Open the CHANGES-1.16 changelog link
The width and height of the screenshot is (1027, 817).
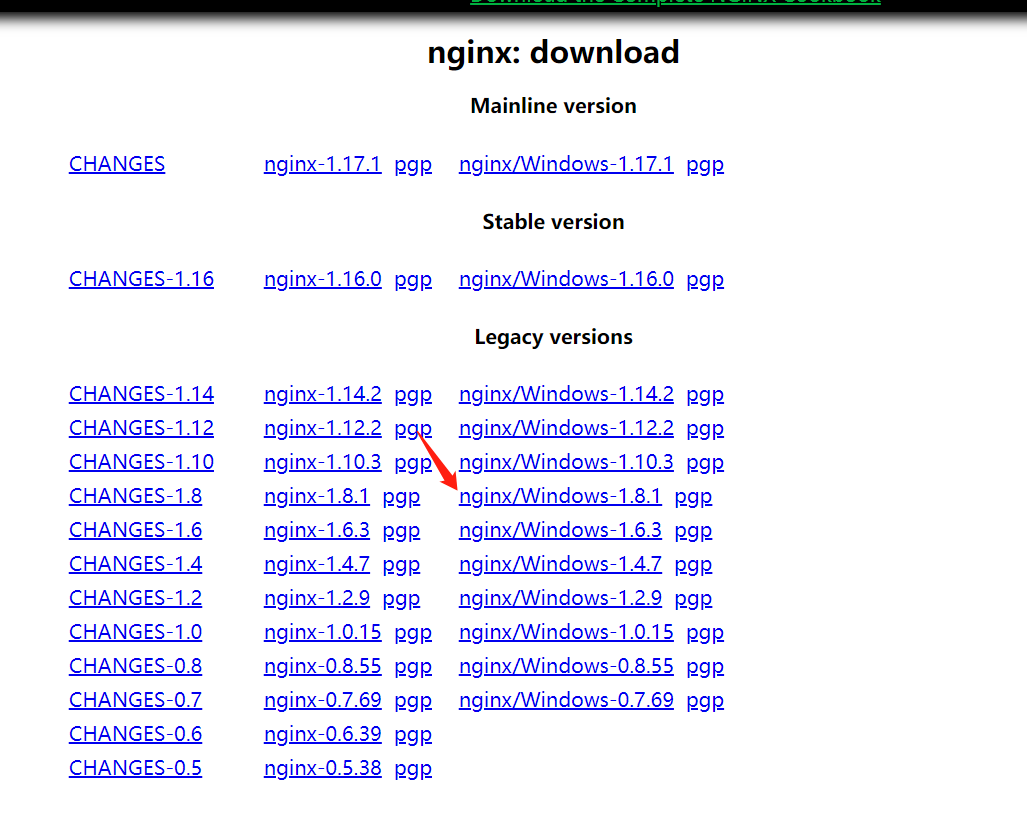tap(141, 279)
